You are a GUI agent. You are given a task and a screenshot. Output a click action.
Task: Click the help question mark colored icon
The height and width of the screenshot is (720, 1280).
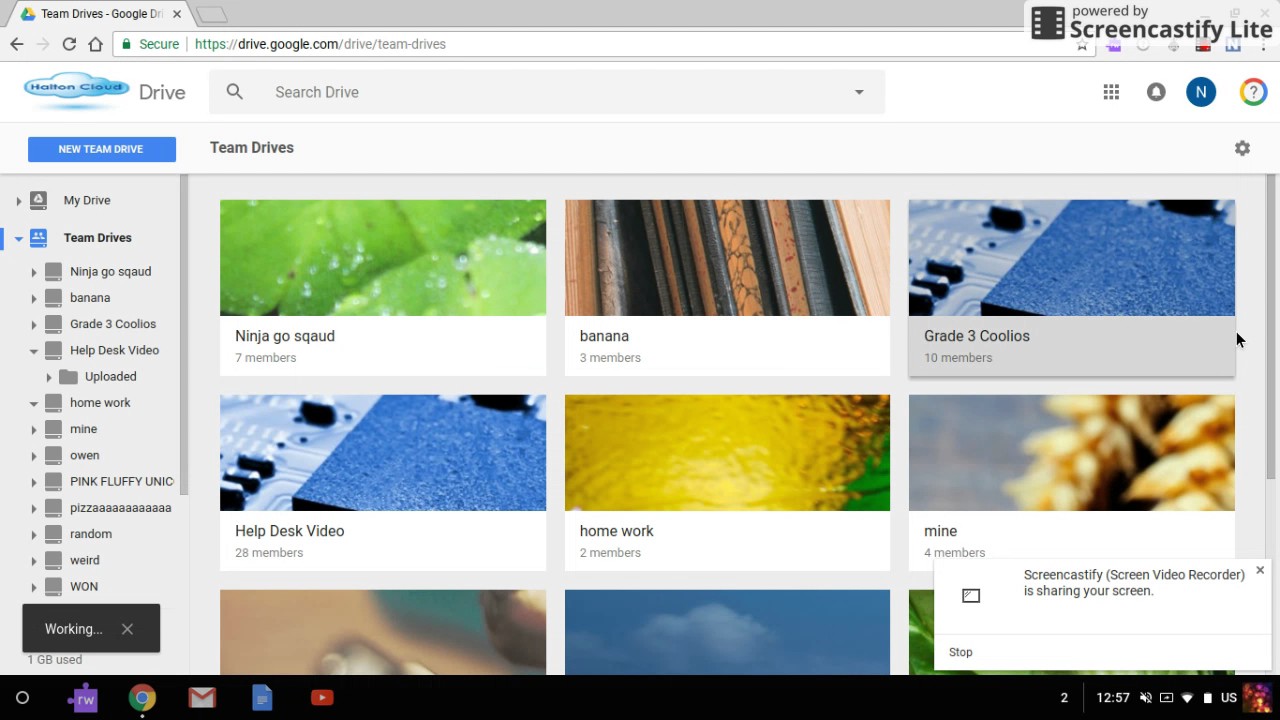tap(1253, 92)
